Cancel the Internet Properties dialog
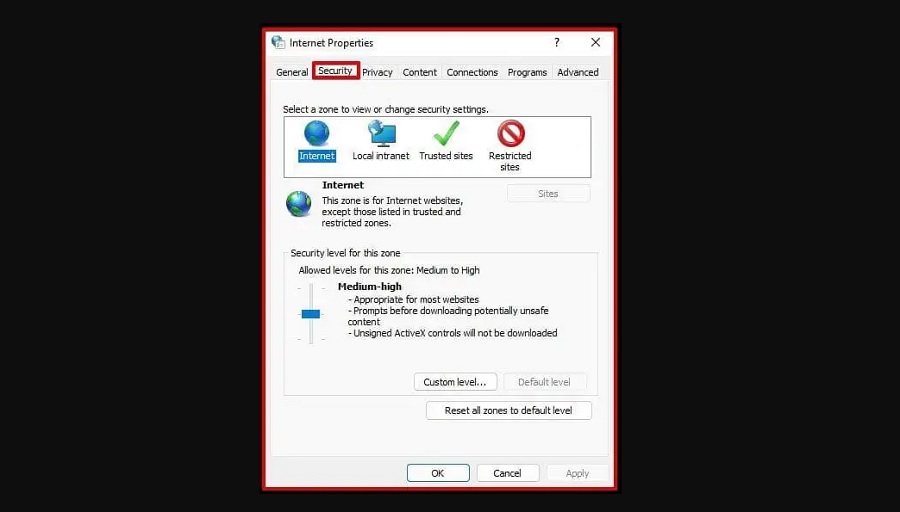This screenshot has width=900, height=512. (507, 473)
